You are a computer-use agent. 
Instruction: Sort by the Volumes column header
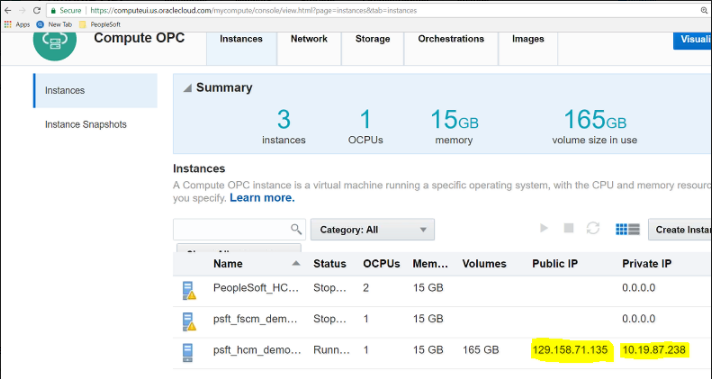[484, 264]
